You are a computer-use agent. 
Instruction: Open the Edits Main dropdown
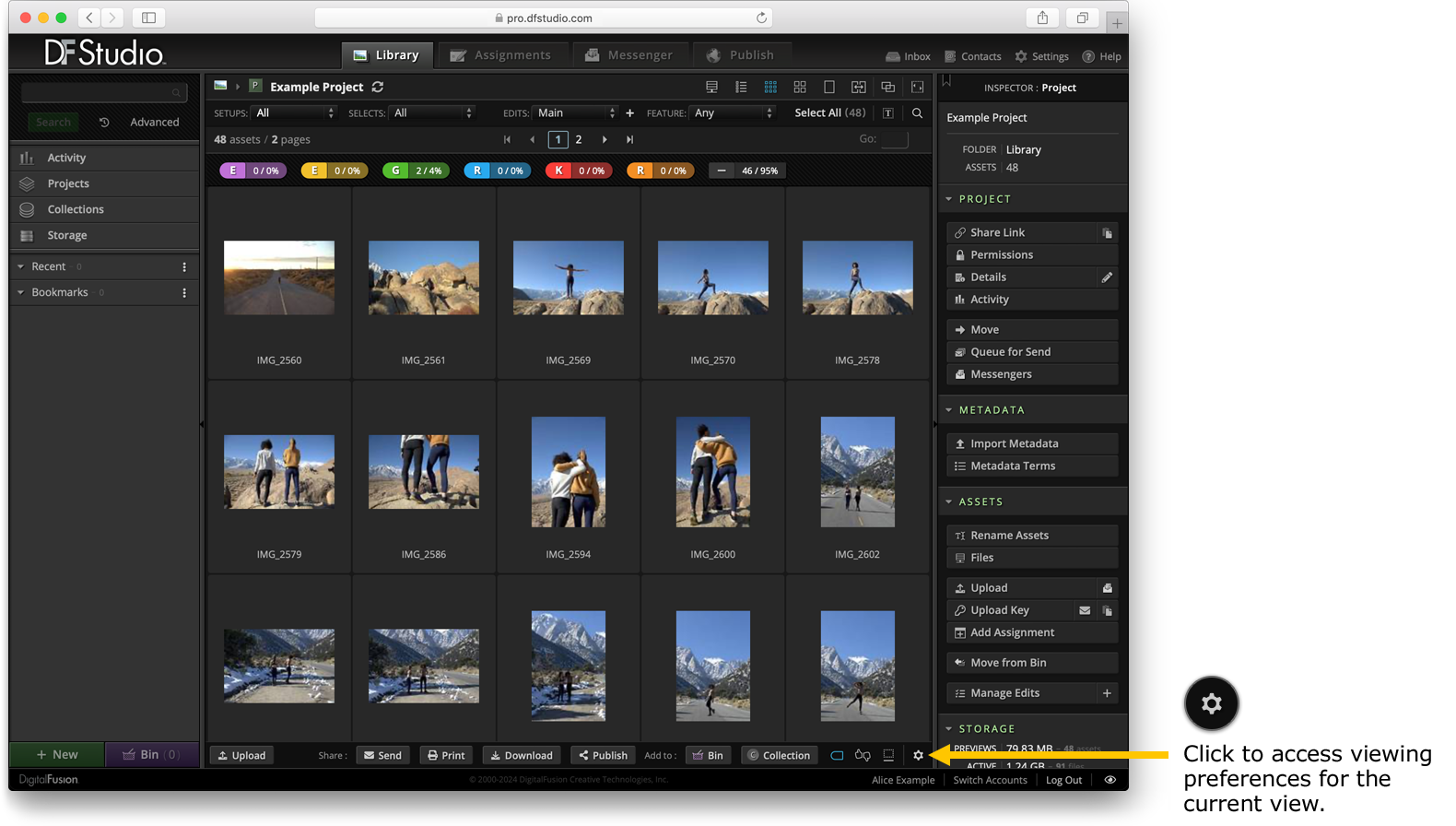[576, 112]
